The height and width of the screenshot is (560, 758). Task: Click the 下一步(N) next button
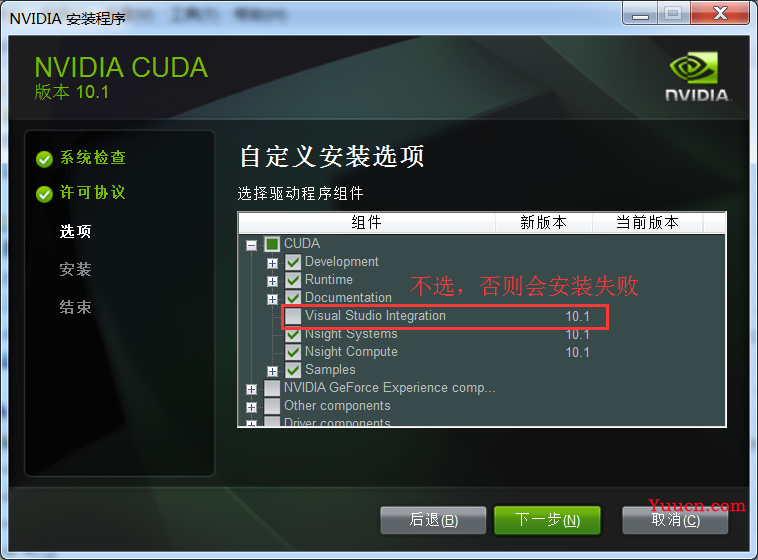[547, 520]
